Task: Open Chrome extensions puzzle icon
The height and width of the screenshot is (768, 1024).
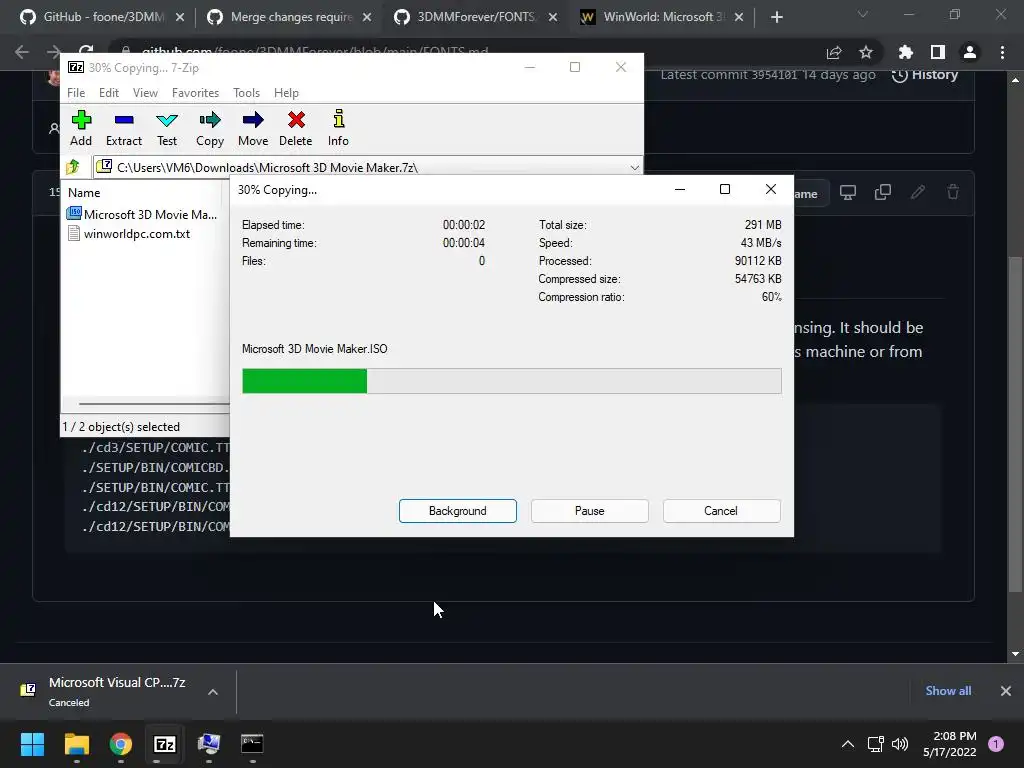Action: [x=905, y=52]
